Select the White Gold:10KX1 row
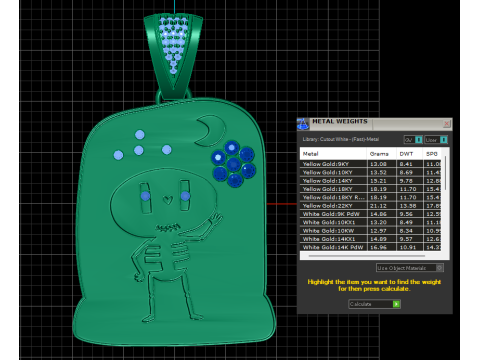 click(370, 222)
